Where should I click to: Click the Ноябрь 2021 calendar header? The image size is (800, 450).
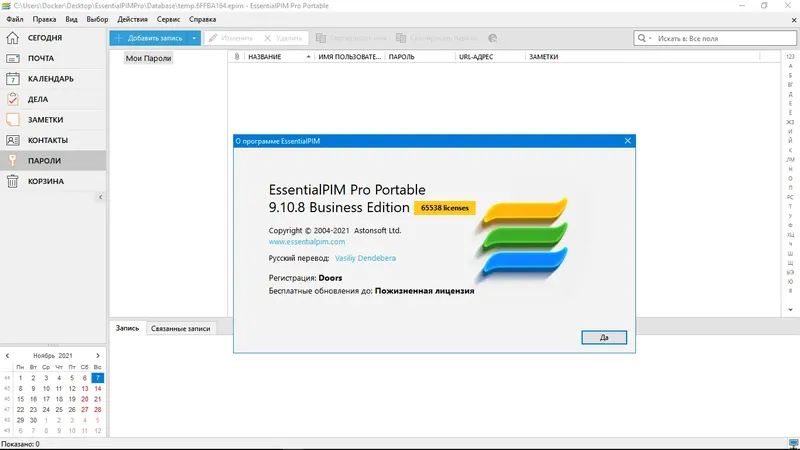53,356
